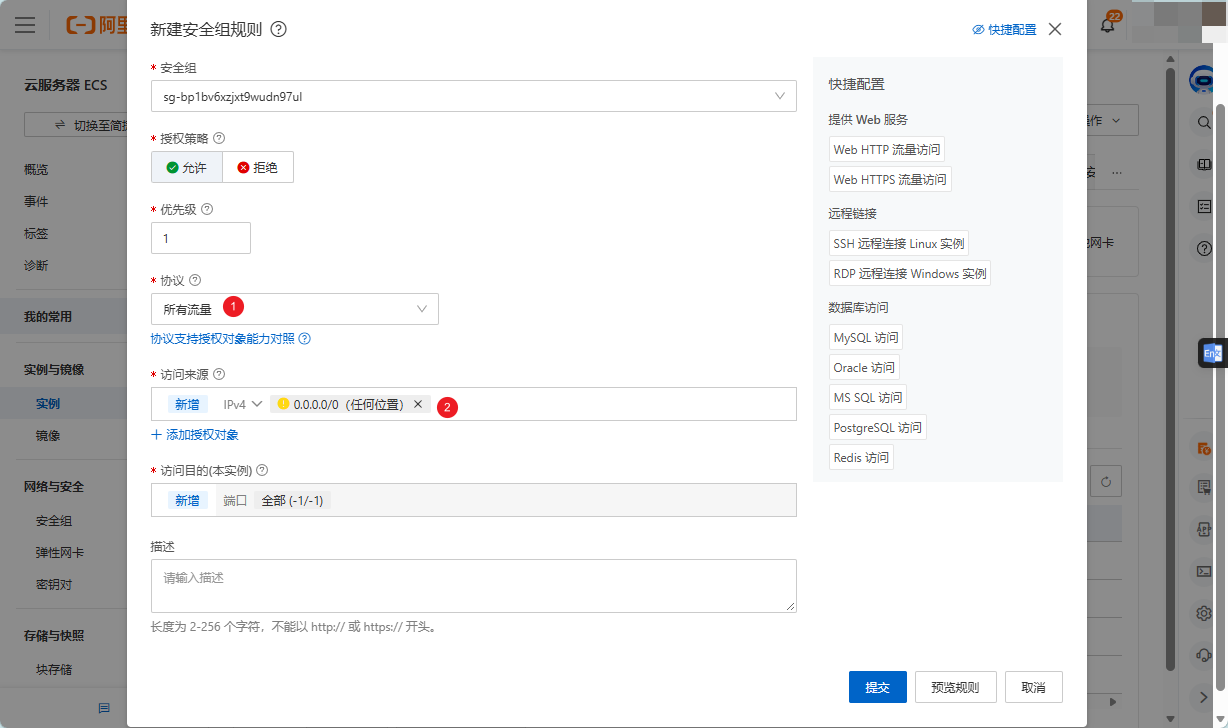This screenshot has height=728, width=1228.
Task: Click the headset support icon in right sidebar
Action: [1204, 655]
